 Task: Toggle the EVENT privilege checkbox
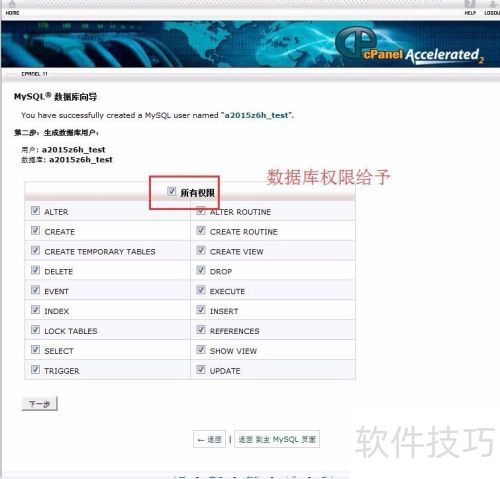point(35,290)
